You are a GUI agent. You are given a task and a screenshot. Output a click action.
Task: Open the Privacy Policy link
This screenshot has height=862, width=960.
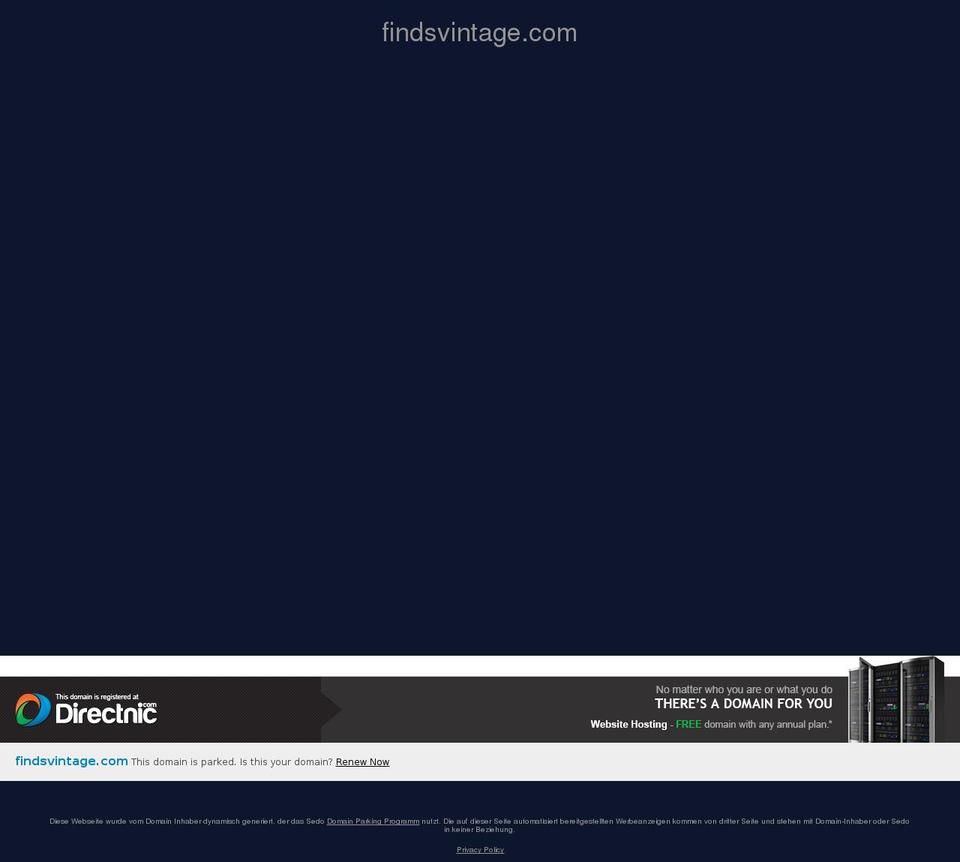480,850
